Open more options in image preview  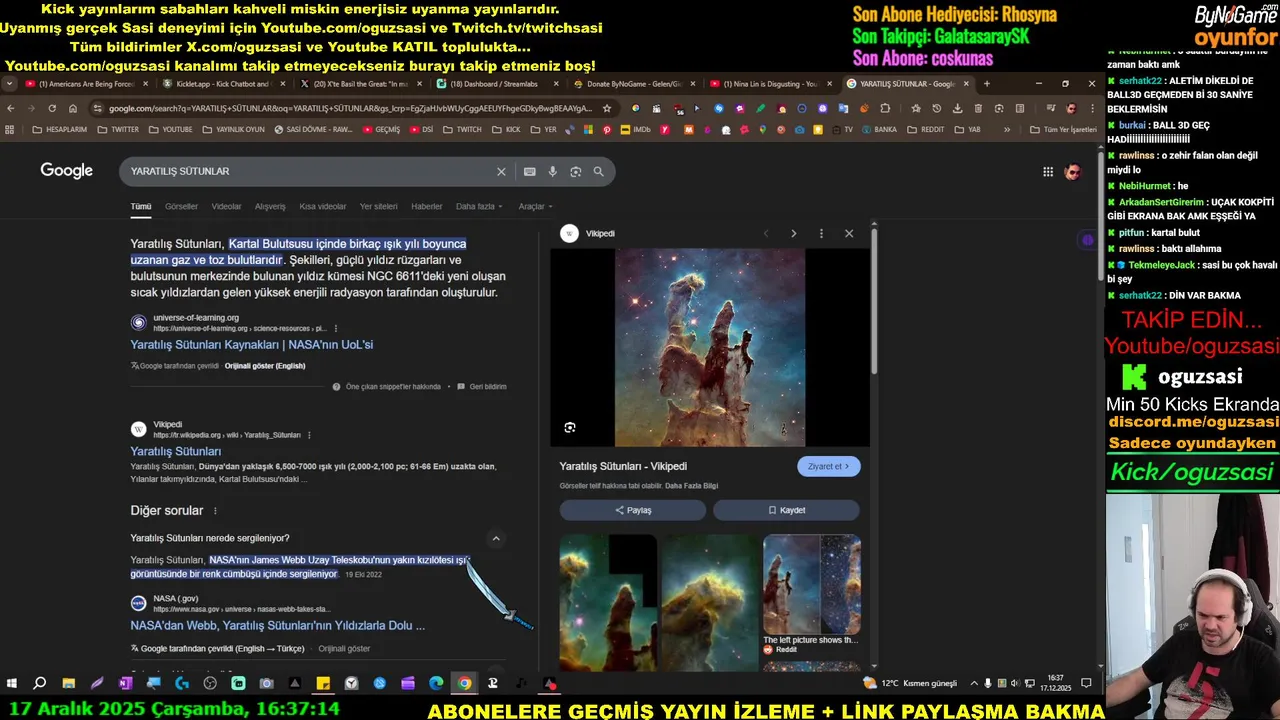point(821,233)
